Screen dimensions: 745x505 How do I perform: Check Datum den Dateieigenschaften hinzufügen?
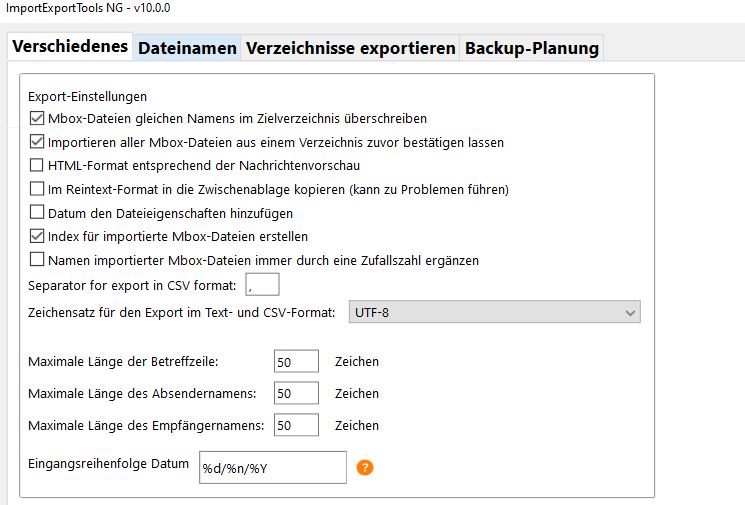(38, 213)
